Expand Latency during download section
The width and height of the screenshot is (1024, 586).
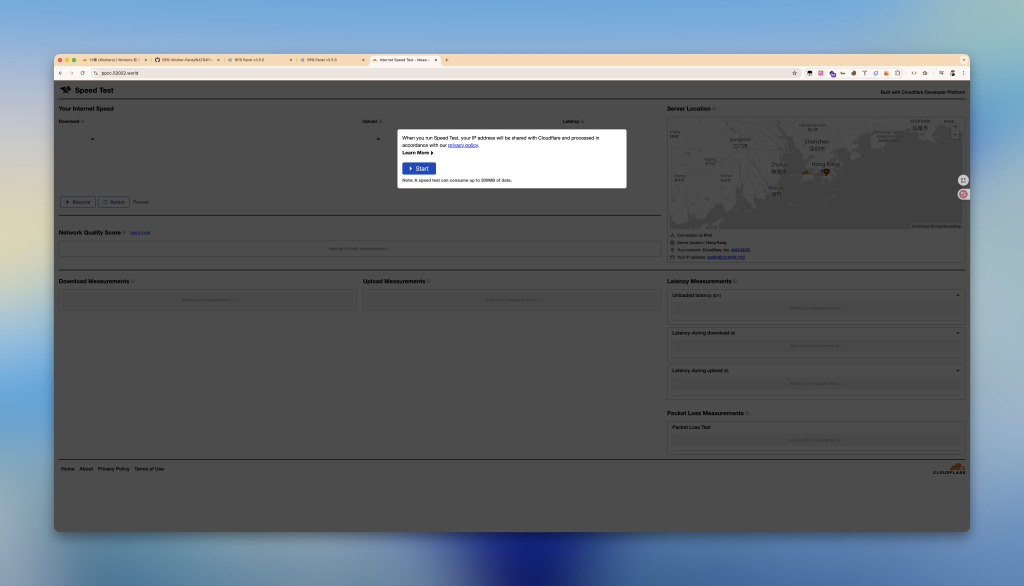click(x=957, y=333)
